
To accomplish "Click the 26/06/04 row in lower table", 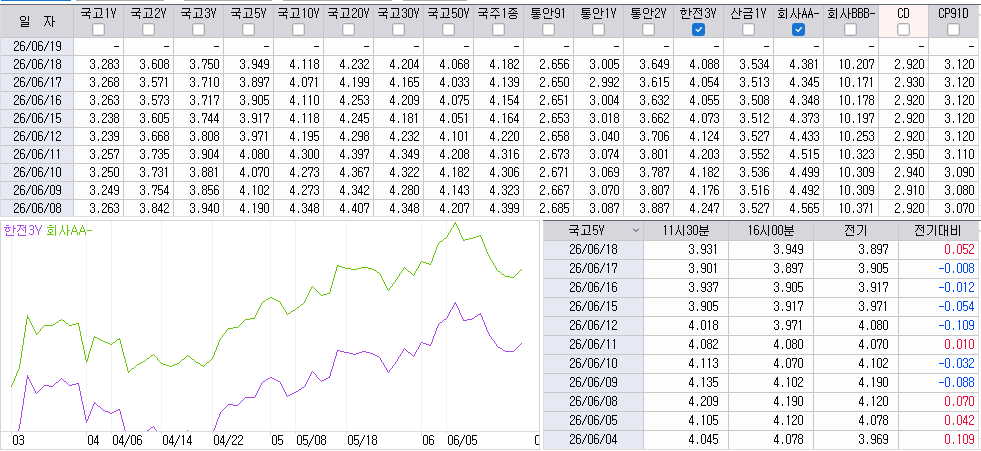I will pos(761,440).
